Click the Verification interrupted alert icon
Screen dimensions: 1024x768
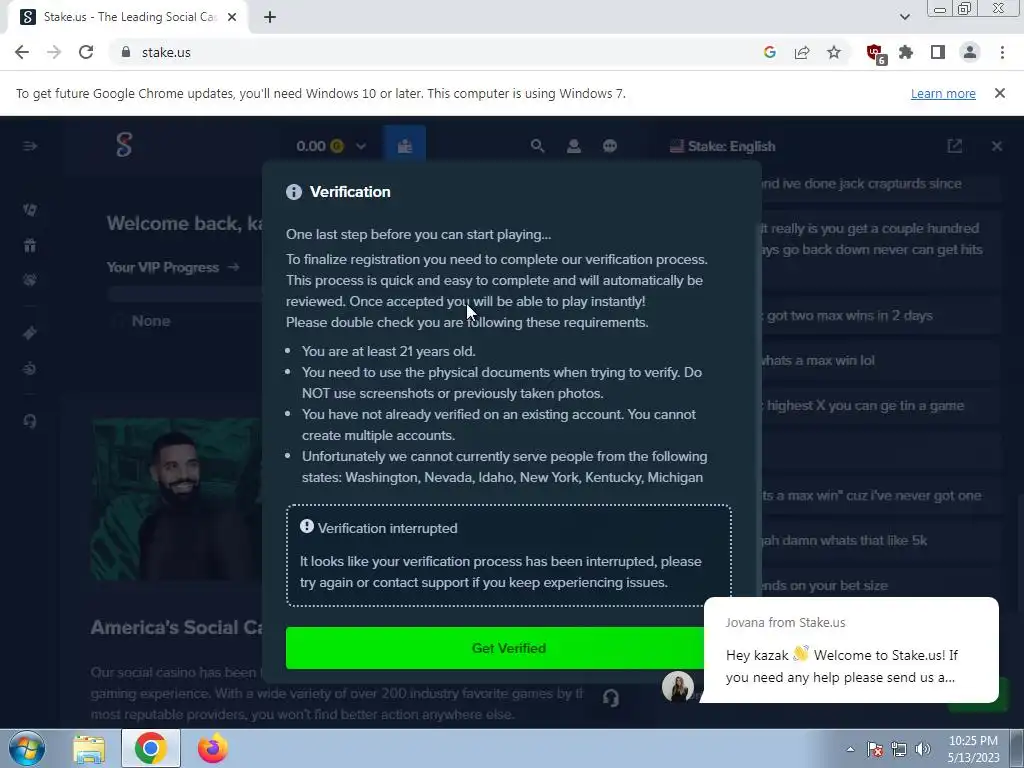coord(307,526)
